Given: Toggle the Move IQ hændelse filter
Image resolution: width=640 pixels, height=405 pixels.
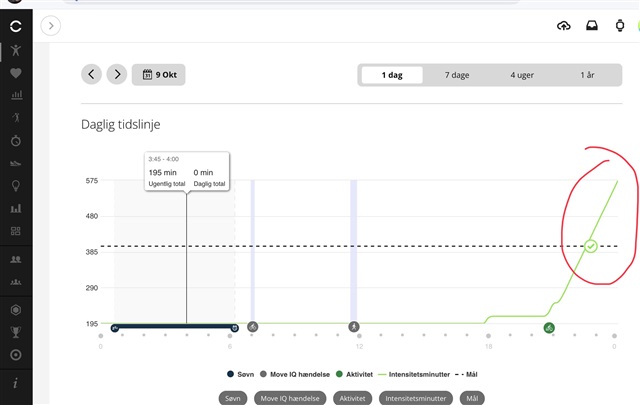Looking at the screenshot, I should [x=292, y=398].
